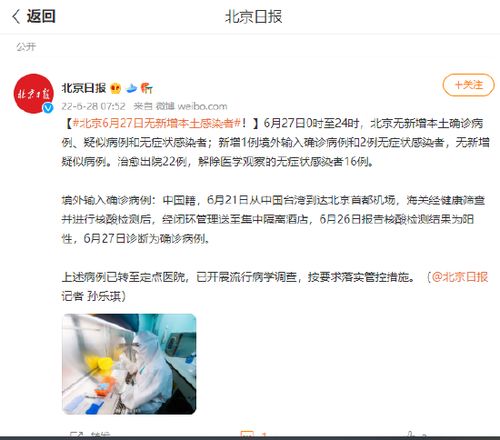This screenshot has height=440, width=500.
Task: Click the like icon at bottom right
Action: click(410, 434)
